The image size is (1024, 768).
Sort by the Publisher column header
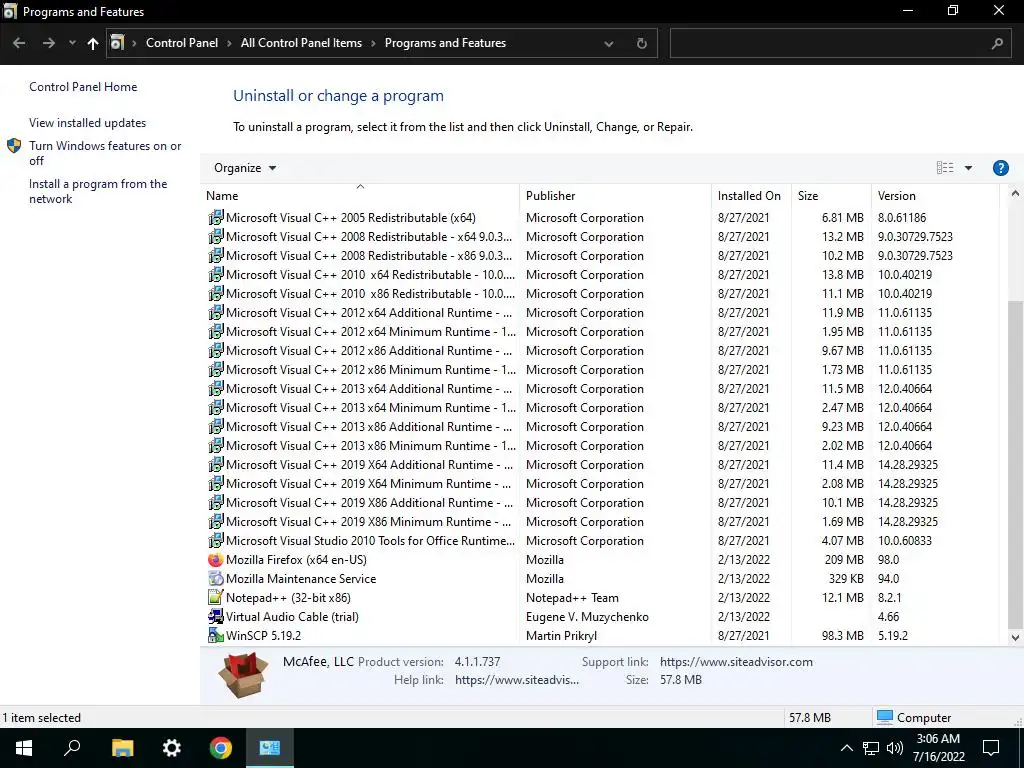(615, 196)
